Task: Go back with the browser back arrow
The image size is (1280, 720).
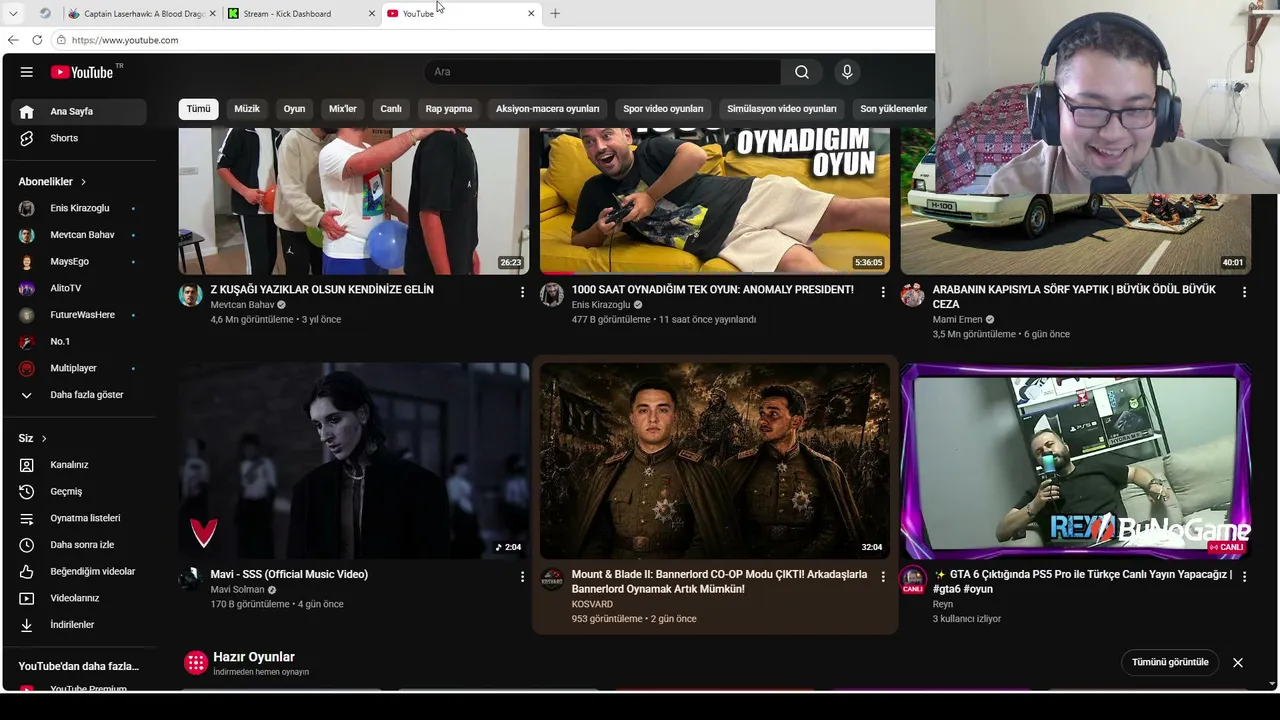Action: (x=13, y=40)
